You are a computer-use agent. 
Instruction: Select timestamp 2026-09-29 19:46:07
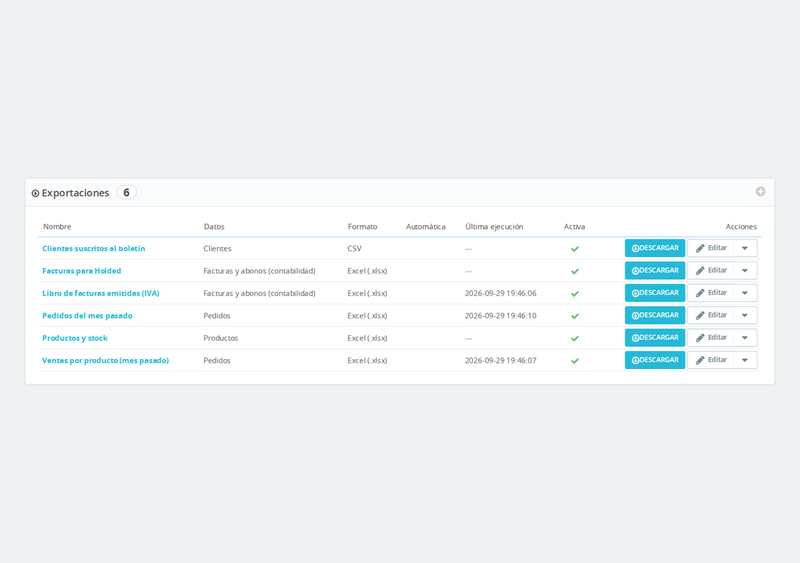point(501,360)
